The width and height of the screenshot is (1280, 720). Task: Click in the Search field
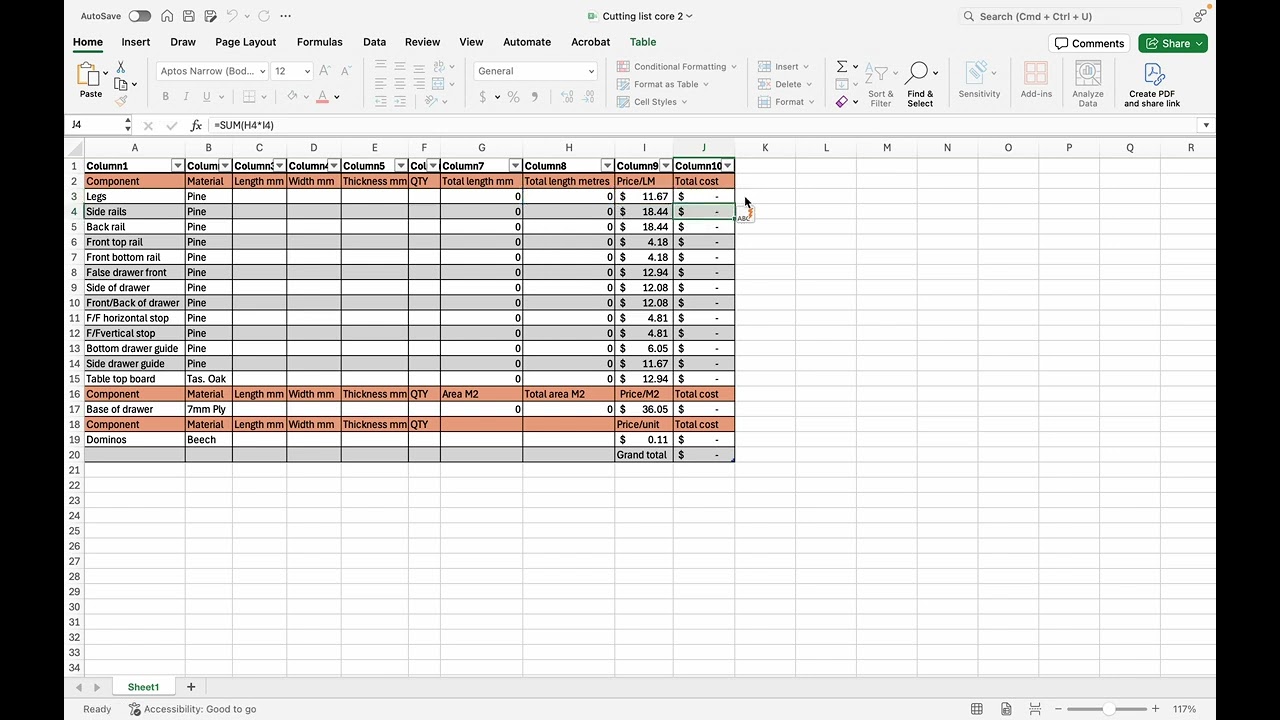[1072, 16]
